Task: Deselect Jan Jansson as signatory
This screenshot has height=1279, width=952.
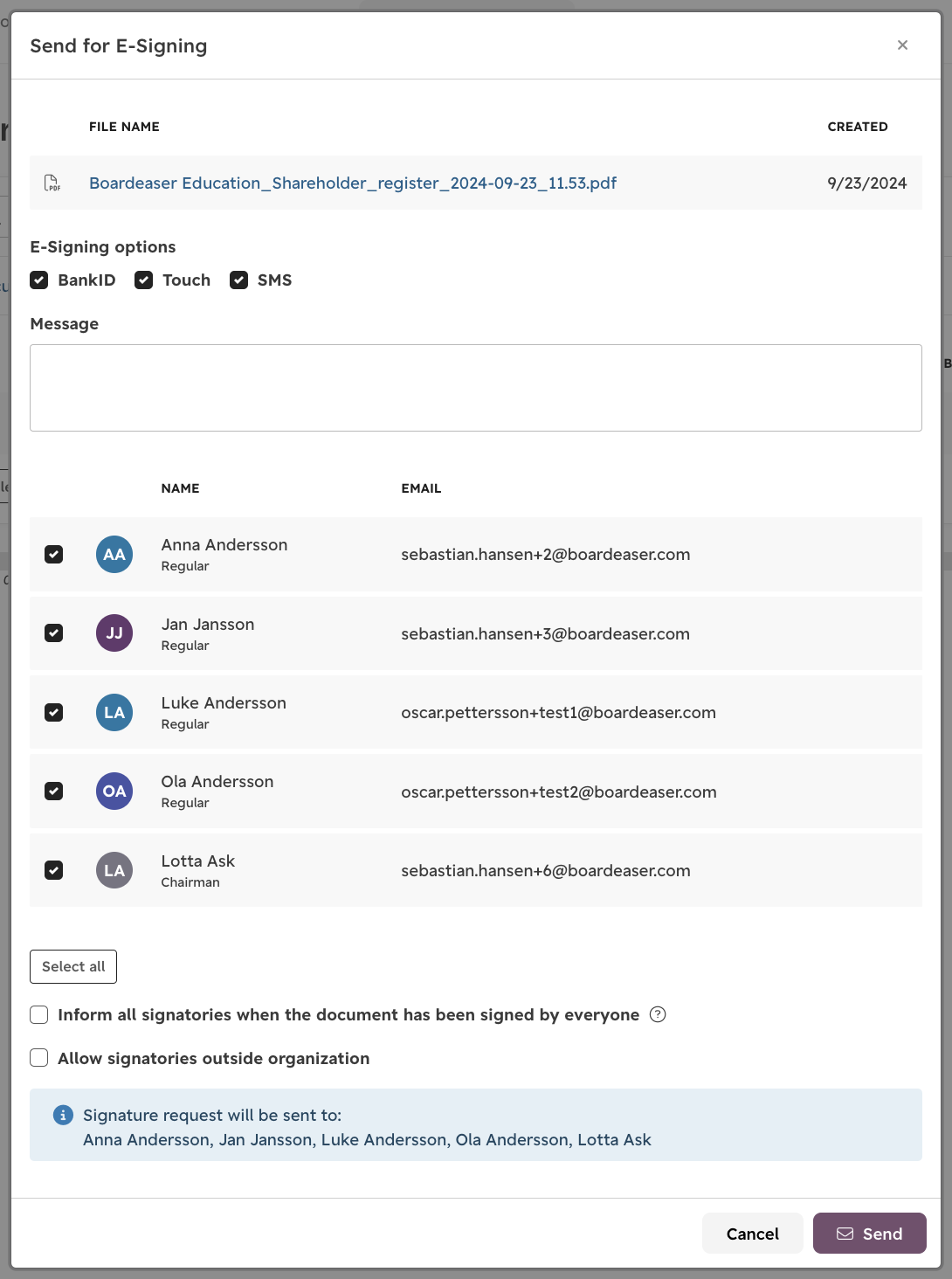Action: (x=54, y=633)
